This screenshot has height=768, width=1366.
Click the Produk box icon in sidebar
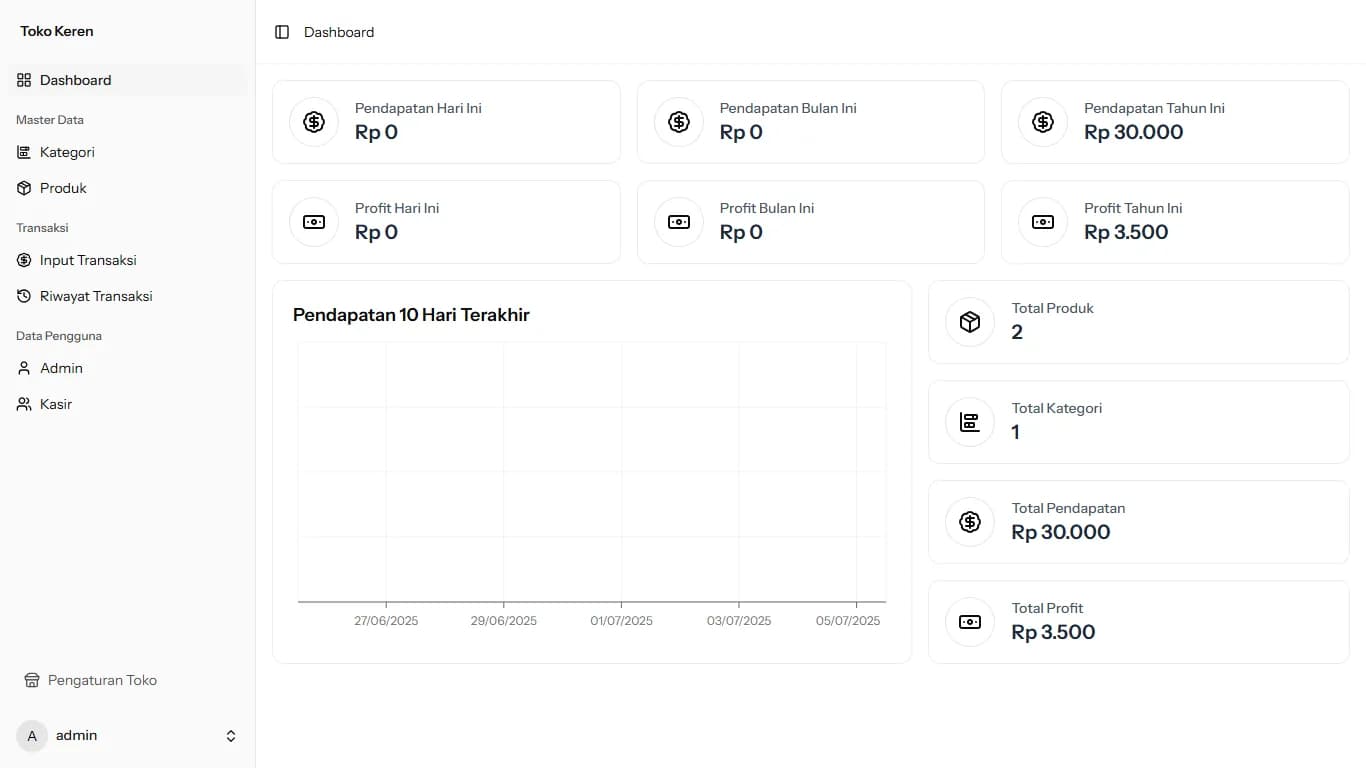[24, 188]
